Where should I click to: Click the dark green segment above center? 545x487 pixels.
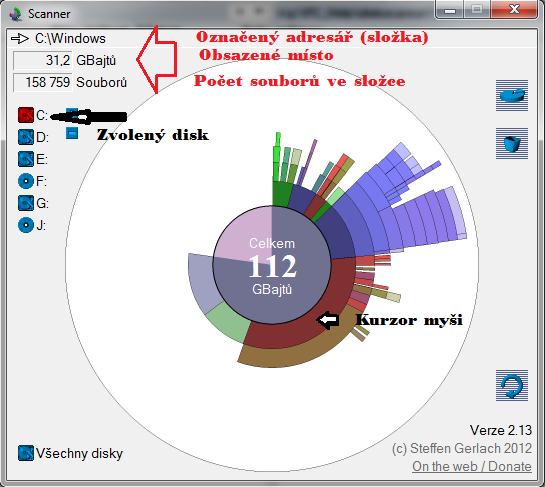282,194
